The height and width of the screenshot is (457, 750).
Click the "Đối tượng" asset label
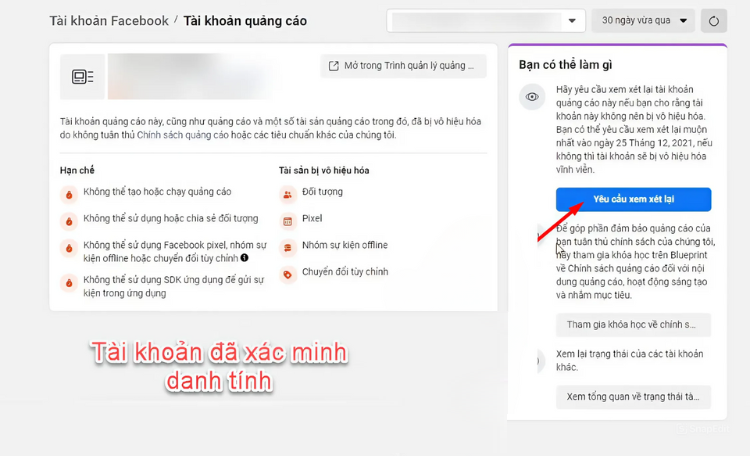[322, 192]
